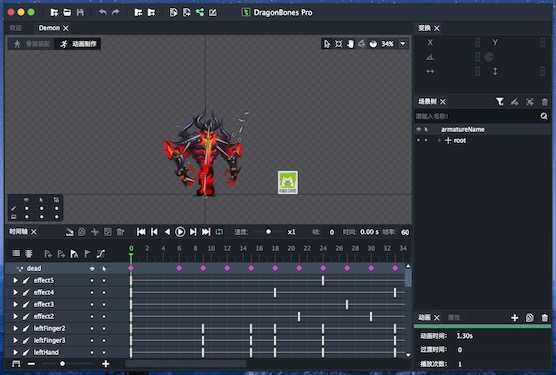Click the curve editor icon in timeline tools
This screenshot has height=375, width=556.
[101, 253]
